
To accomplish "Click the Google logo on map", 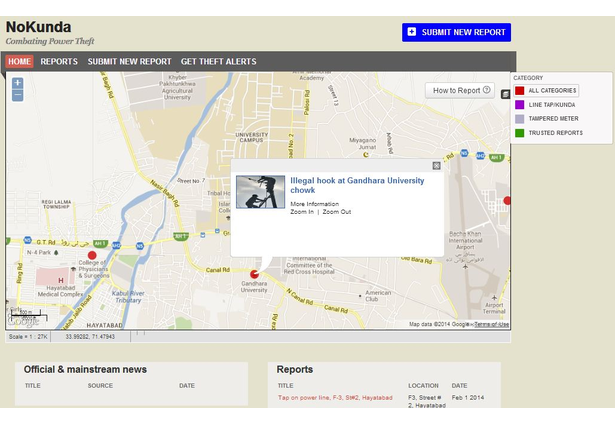I will 23,322.
